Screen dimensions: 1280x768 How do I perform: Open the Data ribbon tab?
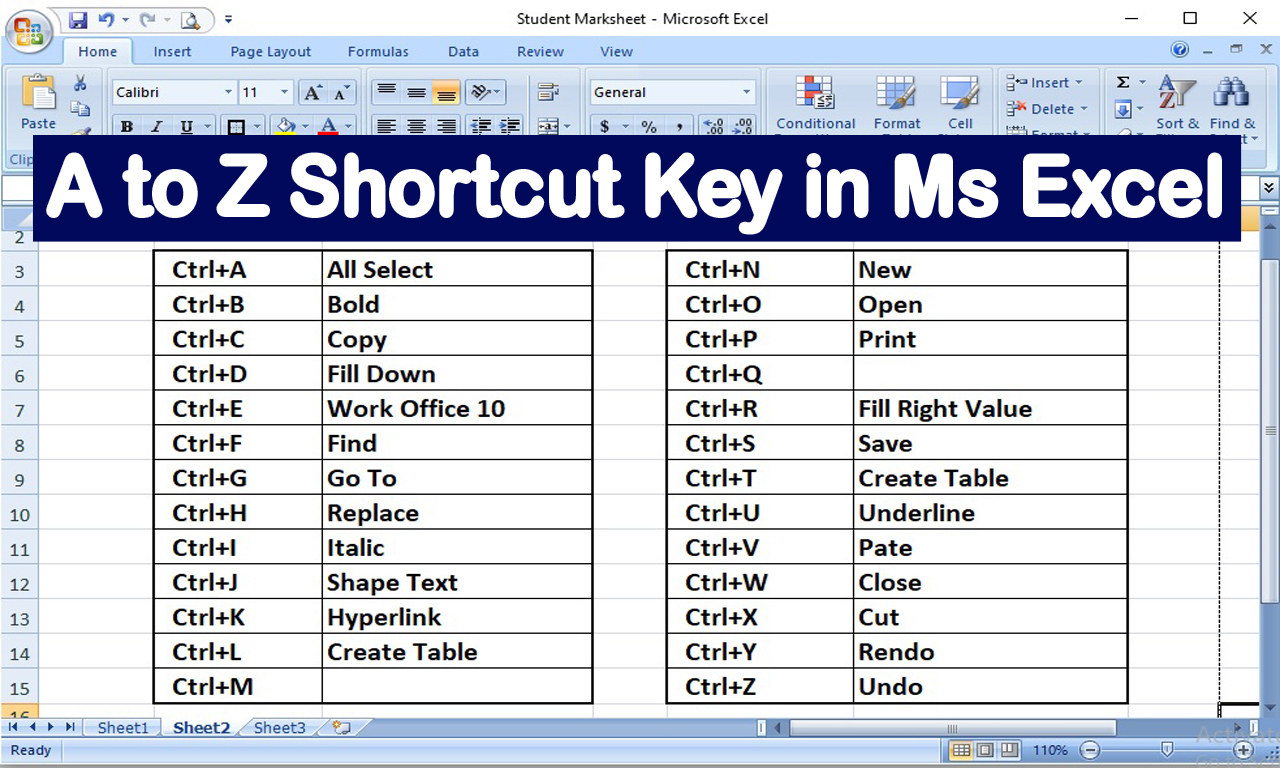coord(463,52)
